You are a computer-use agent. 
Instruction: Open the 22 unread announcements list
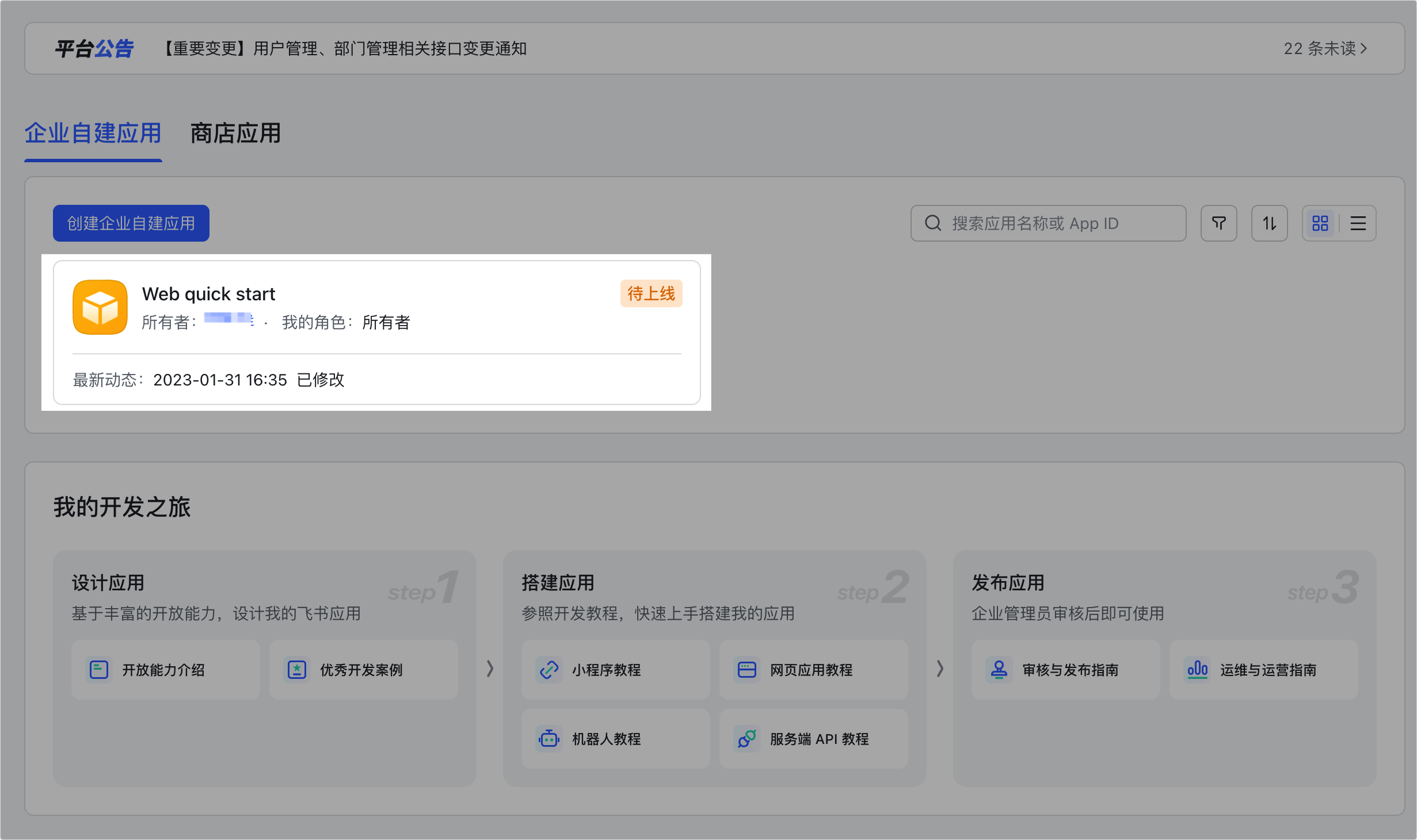click(x=1324, y=49)
